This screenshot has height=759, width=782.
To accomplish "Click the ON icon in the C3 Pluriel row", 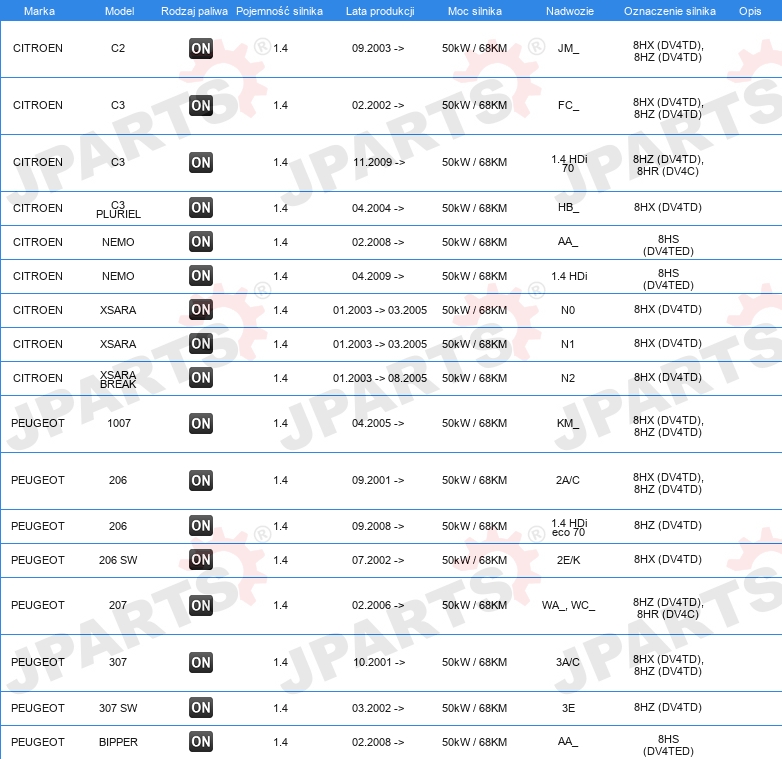I will tap(201, 207).
